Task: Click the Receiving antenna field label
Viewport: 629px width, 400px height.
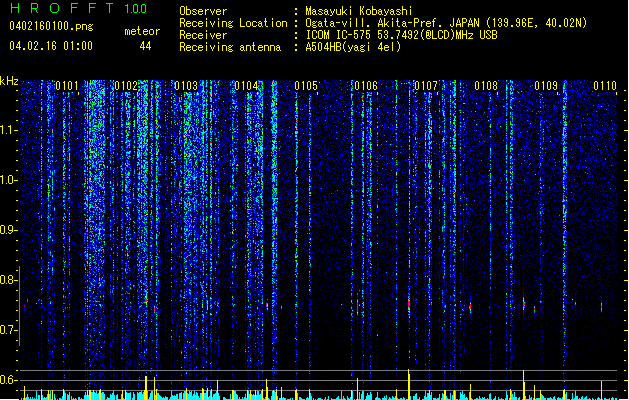Action: [x=230, y=47]
